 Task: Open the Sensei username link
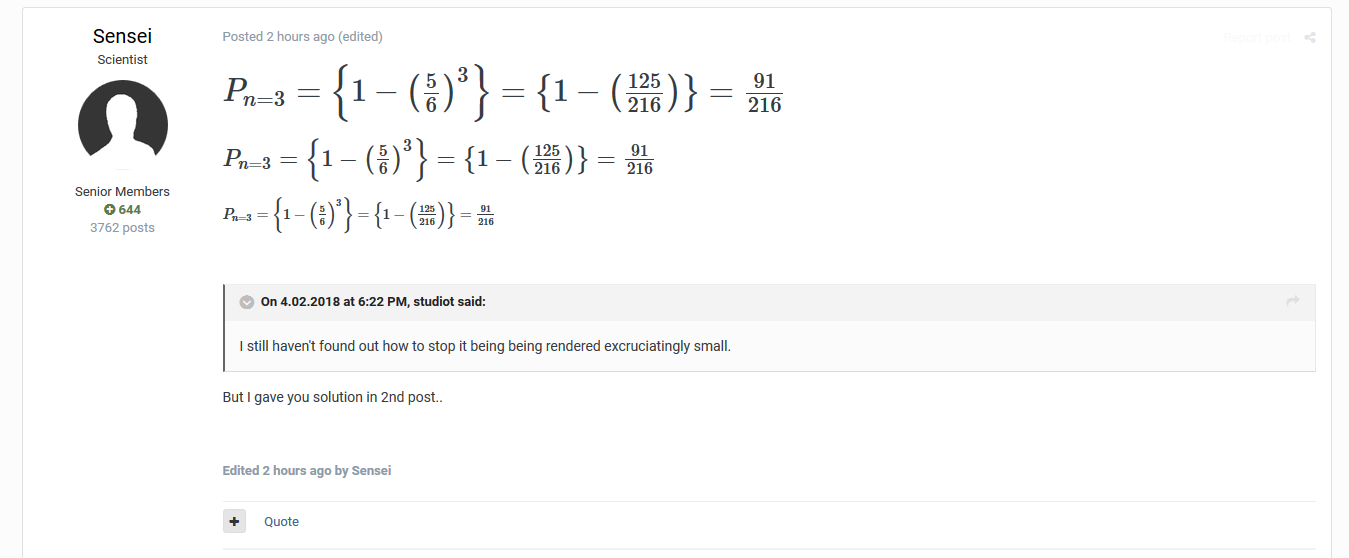(123, 36)
